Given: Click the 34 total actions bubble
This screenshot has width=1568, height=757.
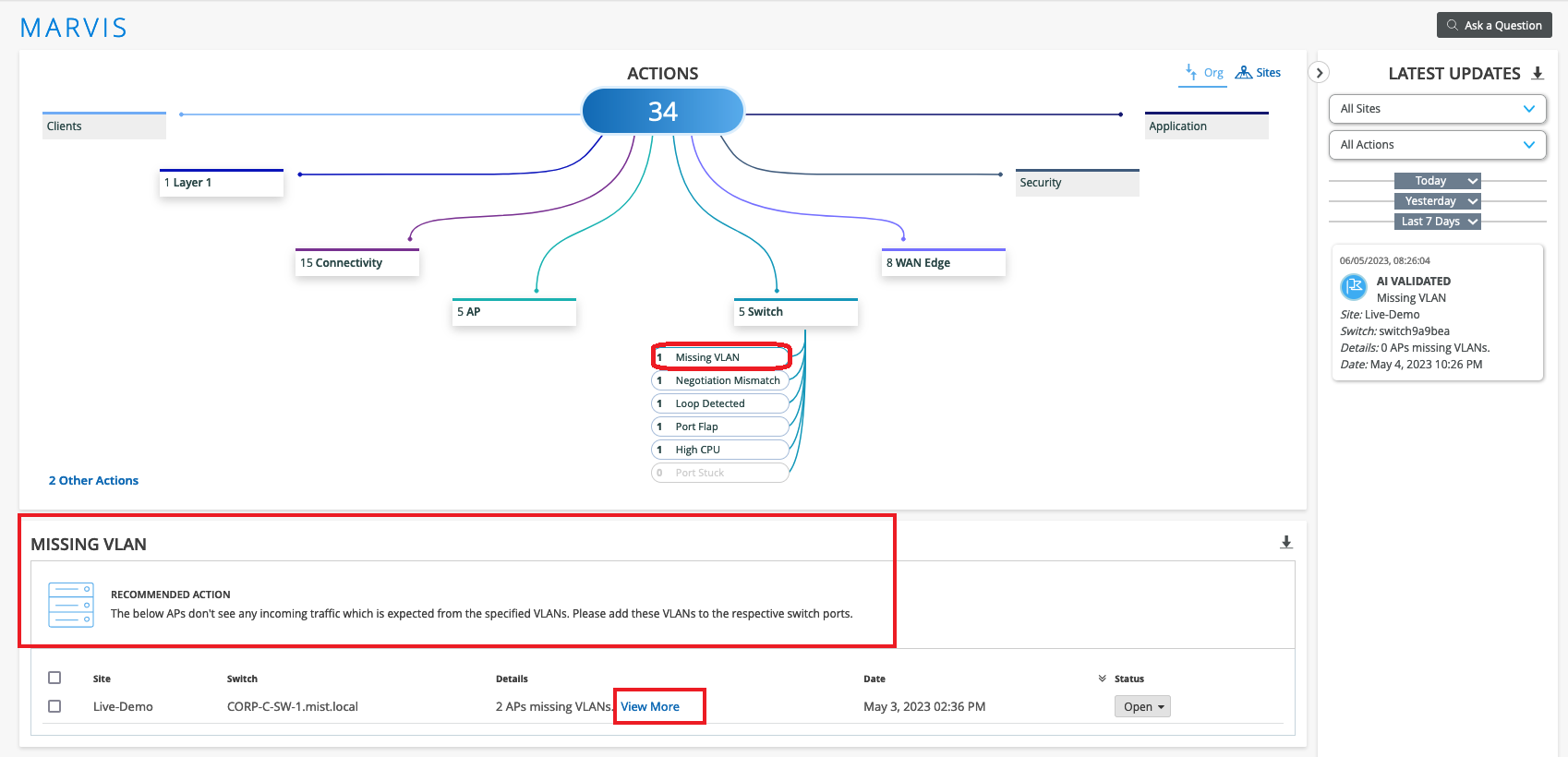Looking at the screenshot, I should click(x=663, y=112).
